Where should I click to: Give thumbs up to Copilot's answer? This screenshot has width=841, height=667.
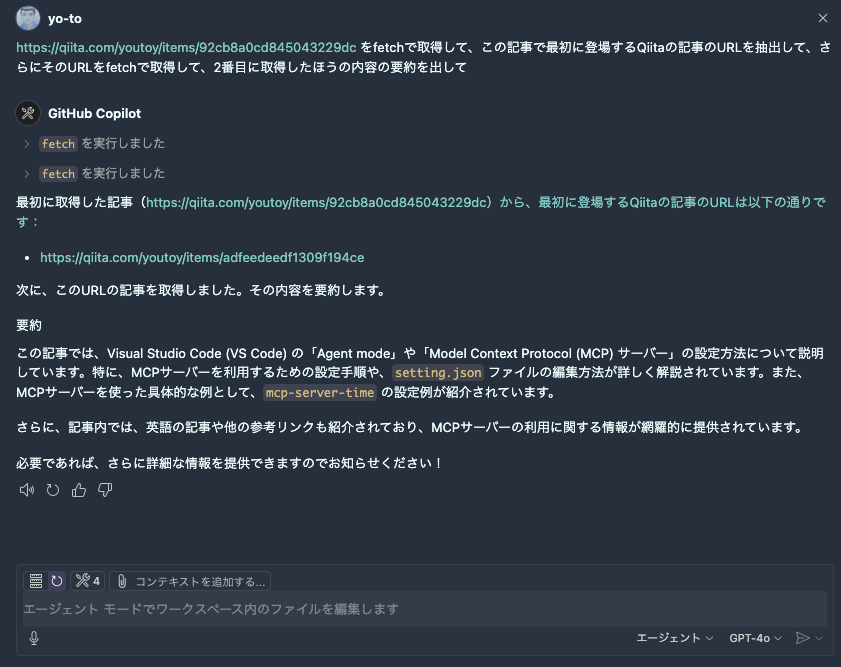pyautogui.click(x=79, y=490)
